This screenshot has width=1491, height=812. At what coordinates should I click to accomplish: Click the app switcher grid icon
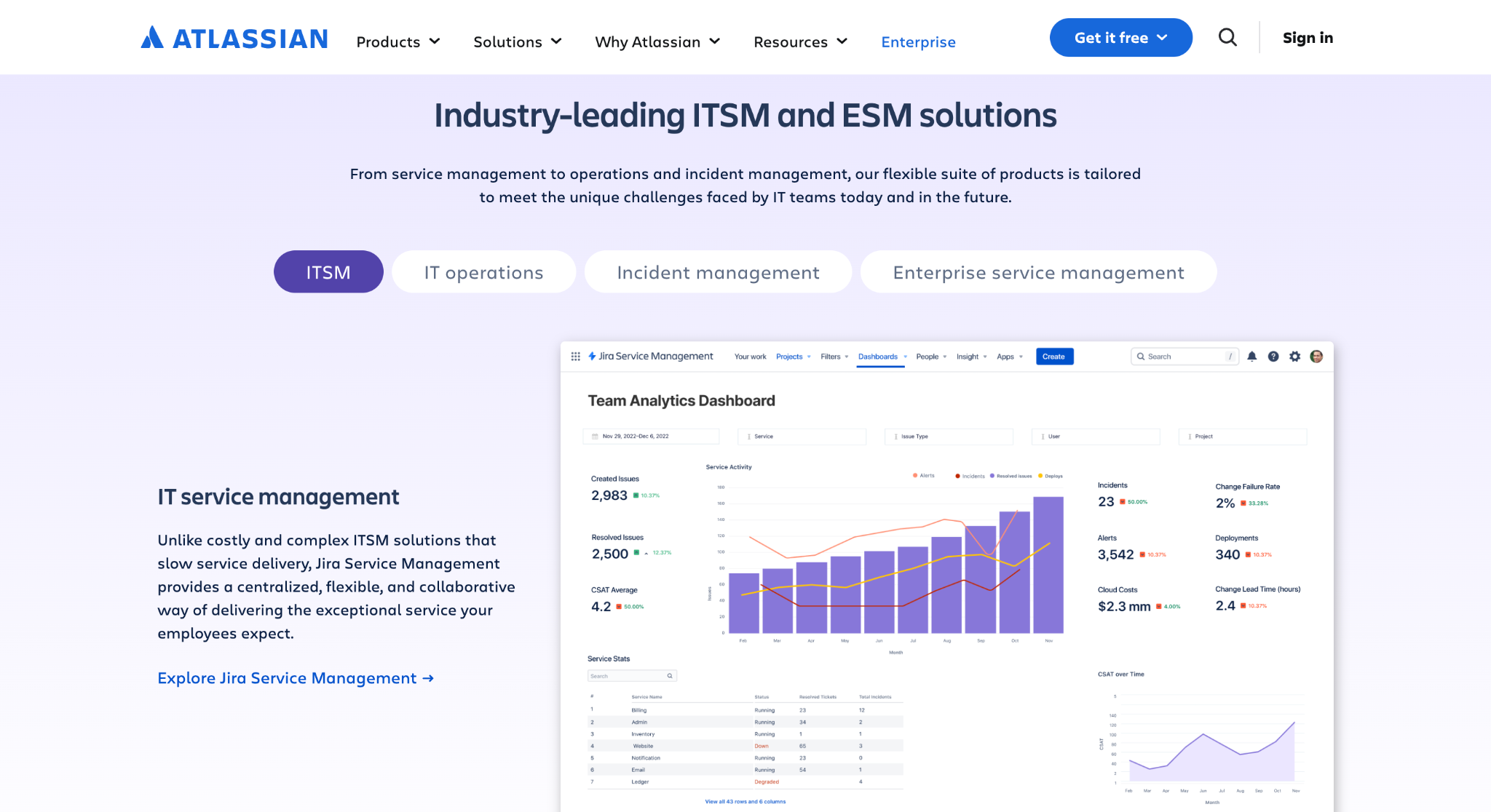575,357
